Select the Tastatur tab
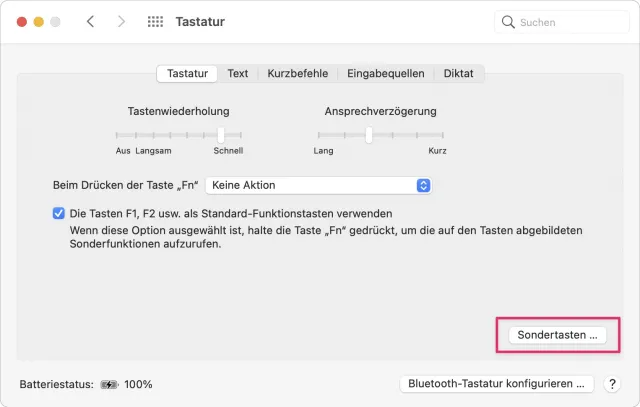 pyautogui.click(x=187, y=73)
